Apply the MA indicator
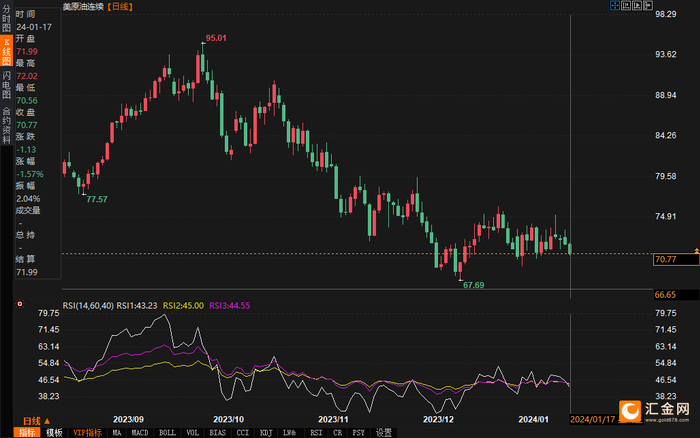 (x=117, y=433)
